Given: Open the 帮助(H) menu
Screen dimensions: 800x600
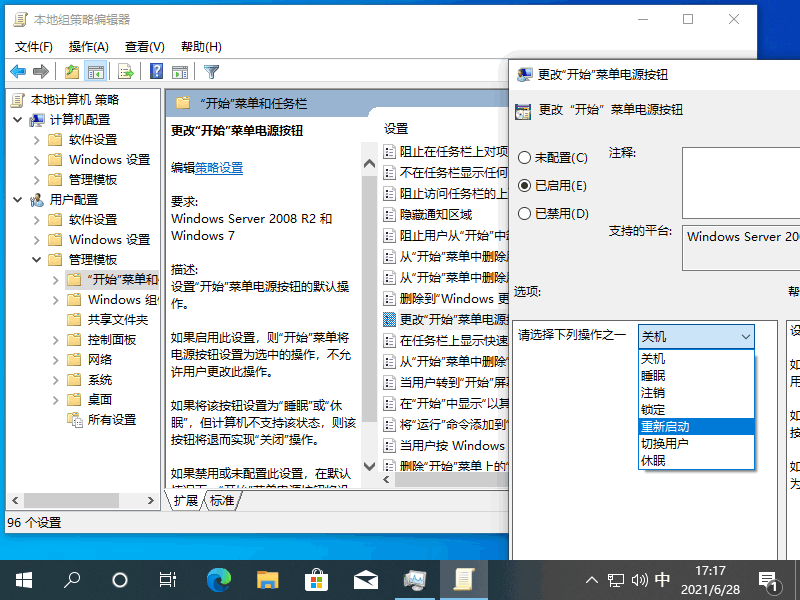Looking at the screenshot, I should pos(202,47).
